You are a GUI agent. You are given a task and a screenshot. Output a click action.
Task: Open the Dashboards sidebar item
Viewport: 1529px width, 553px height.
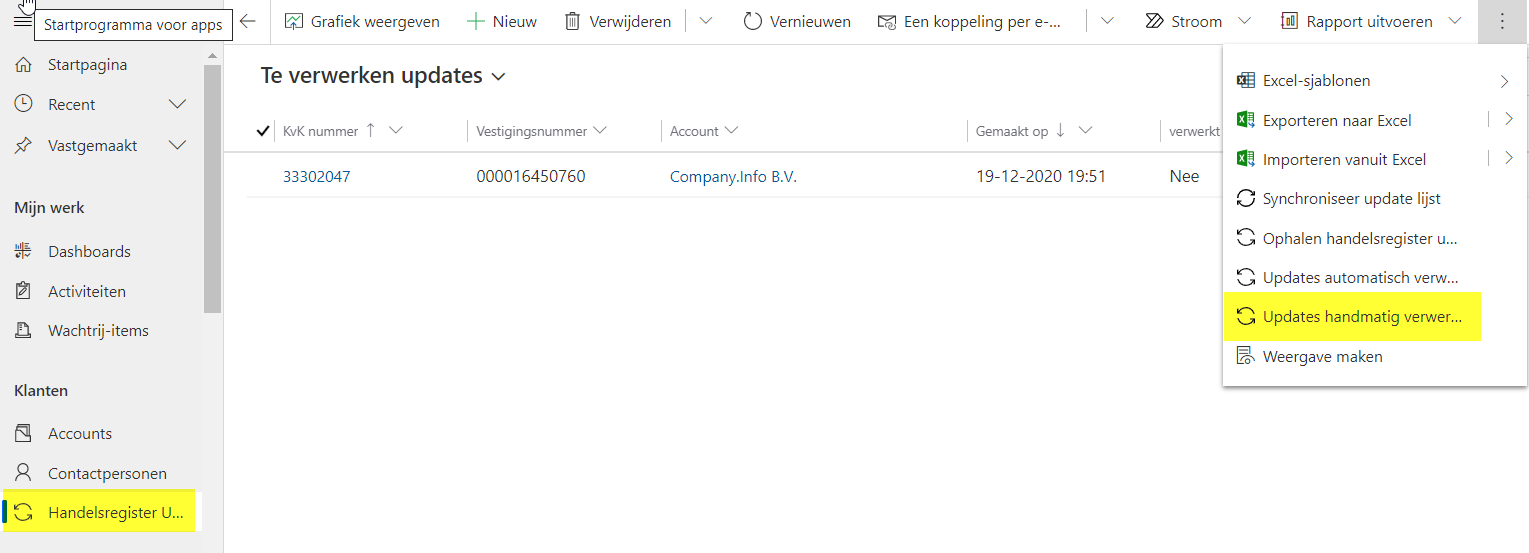click(x=89, y=252)
